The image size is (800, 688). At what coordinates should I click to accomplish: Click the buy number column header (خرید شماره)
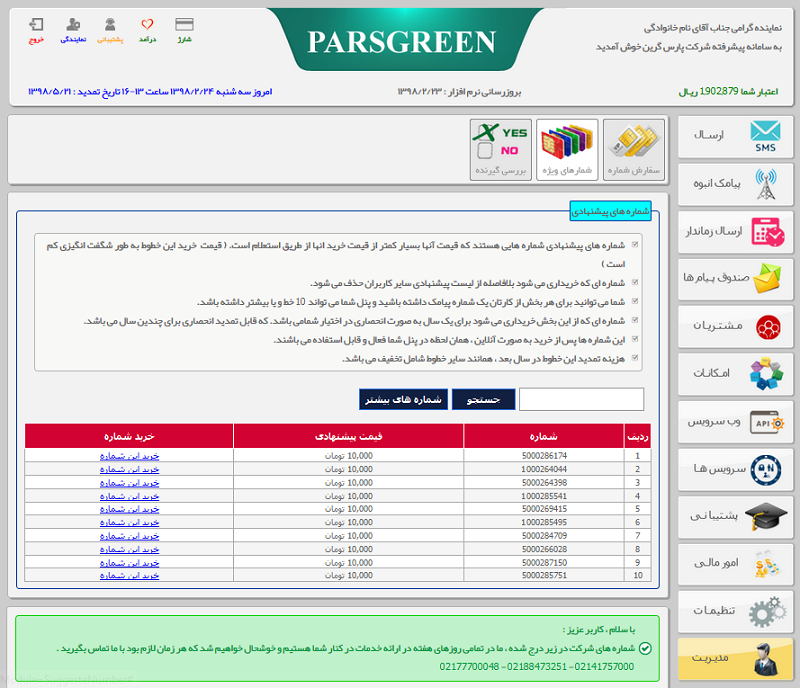(x=129, y=436)
